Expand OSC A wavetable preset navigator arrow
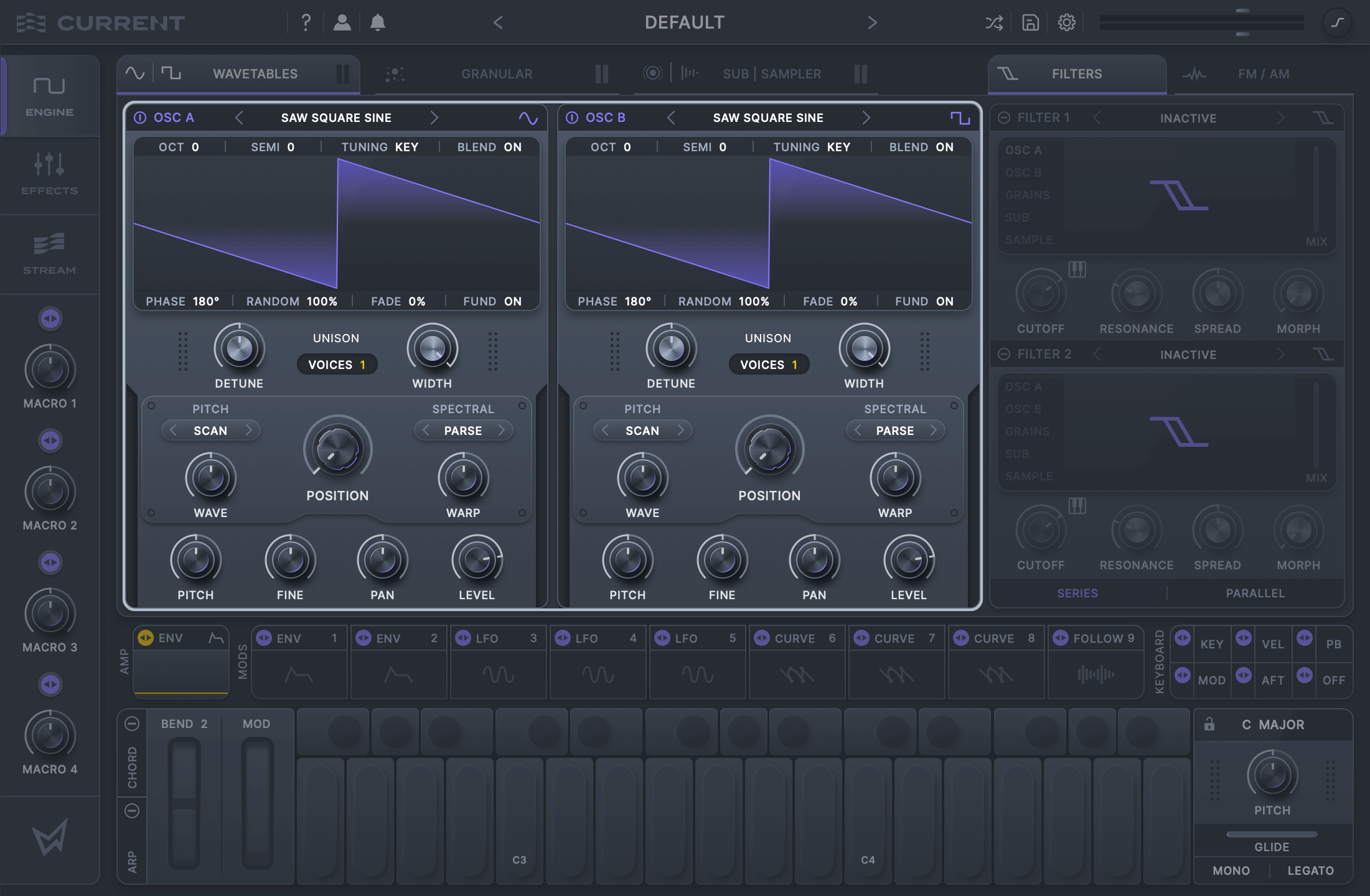This screenshot has width=1370, height=896. point(432,117)
